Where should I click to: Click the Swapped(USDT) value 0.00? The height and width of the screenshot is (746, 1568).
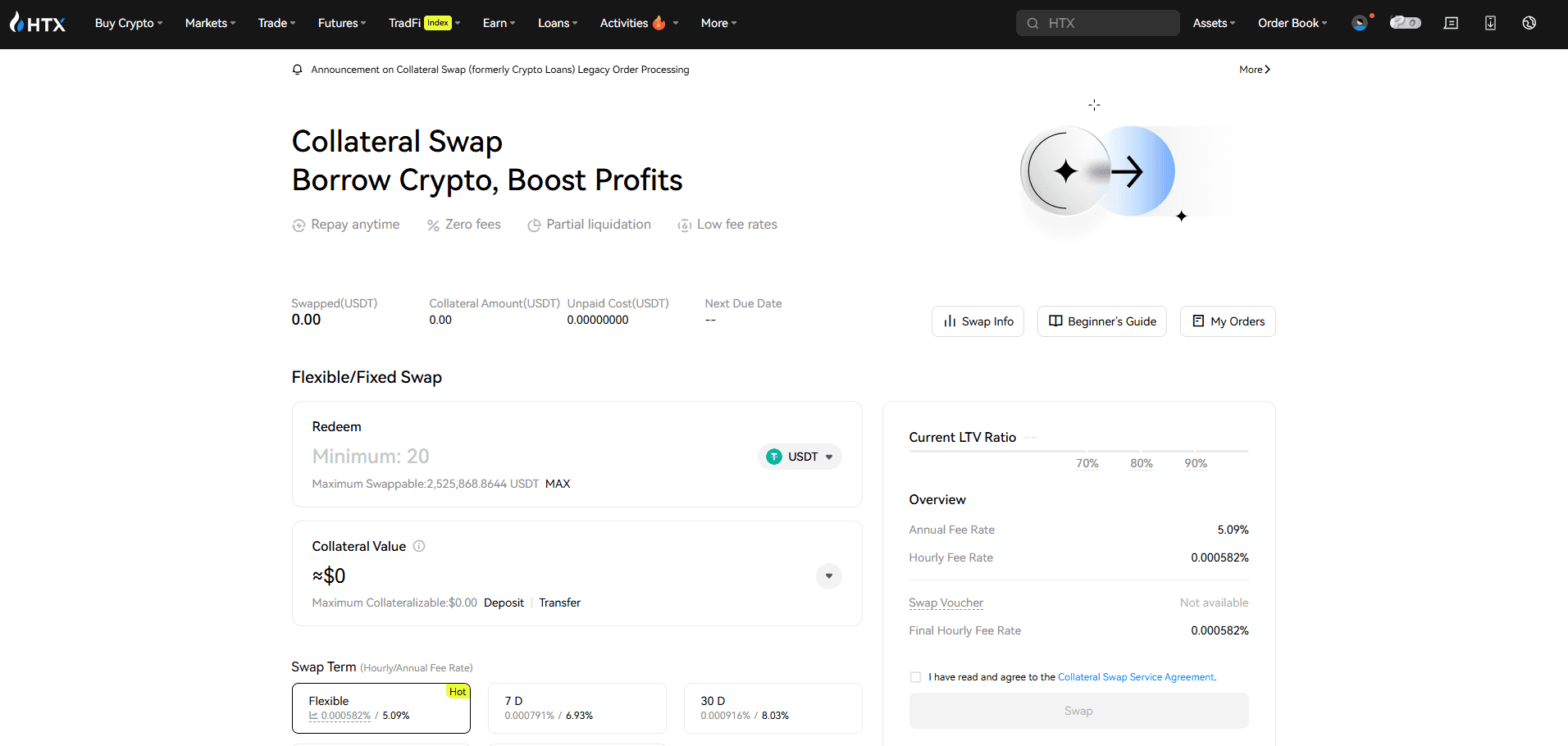(x=306, y=320)
